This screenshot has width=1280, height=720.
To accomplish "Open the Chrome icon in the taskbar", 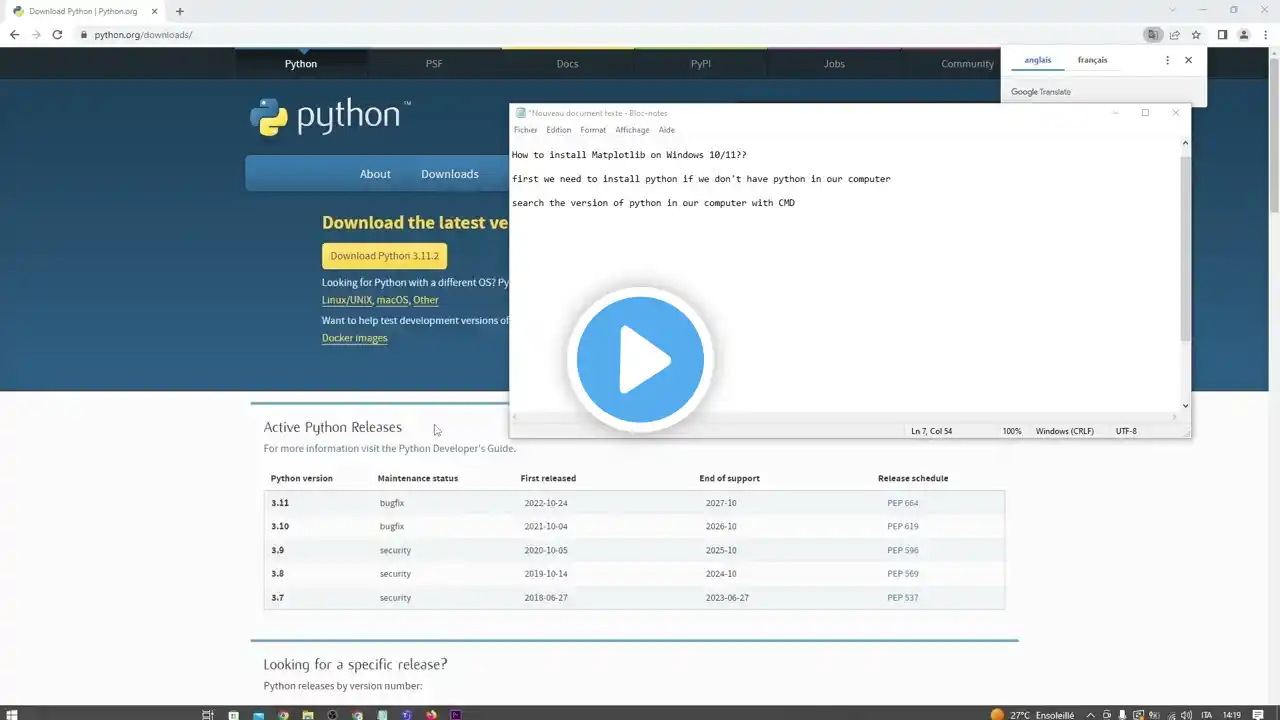I will (x=283, y=715).
